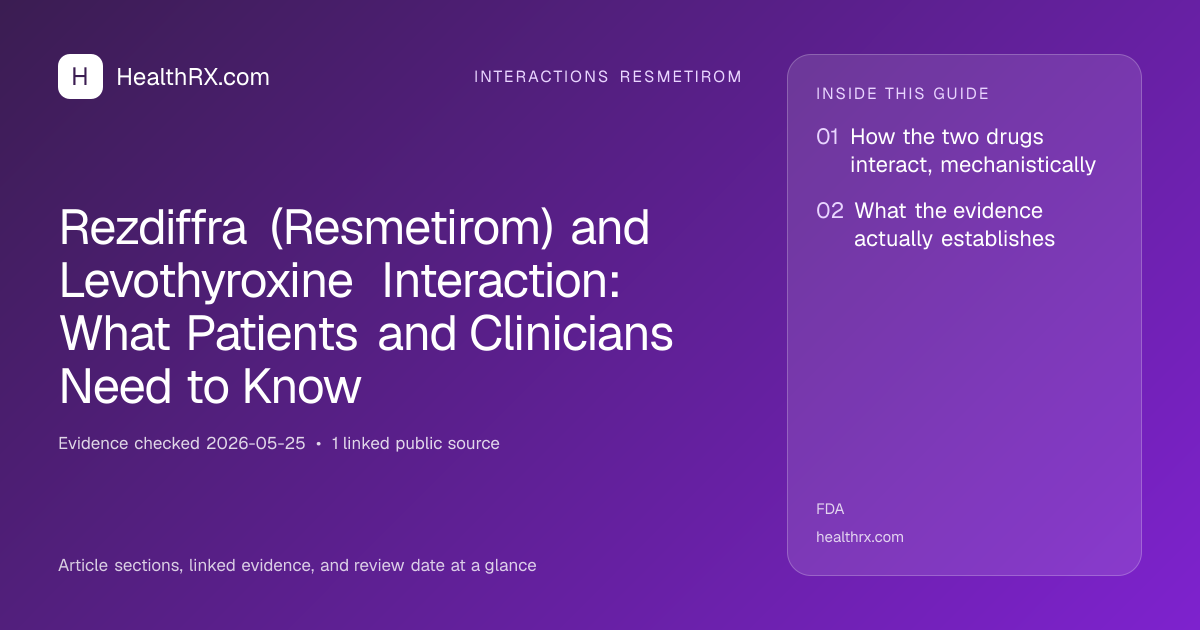Select the RESMETIROM category label
The width and height of the screenshot is (1200, 630).
681,77
